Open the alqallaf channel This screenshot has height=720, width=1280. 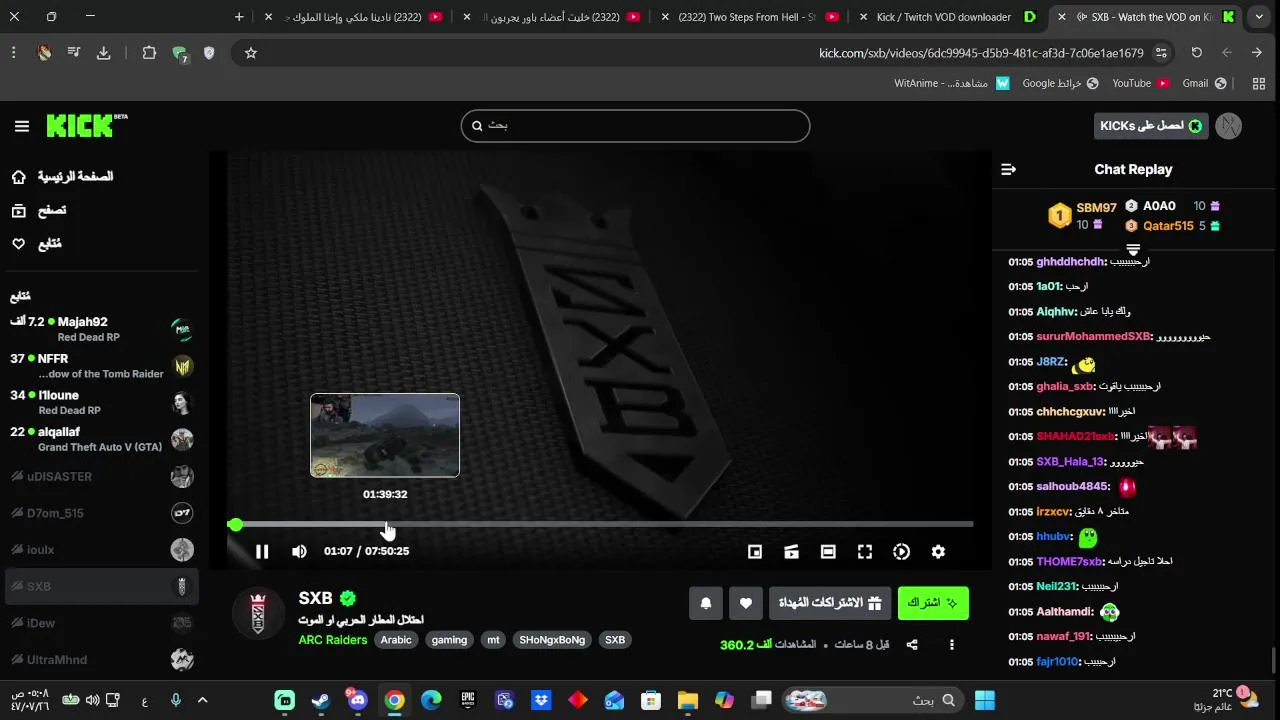click(x=101, y=440)
